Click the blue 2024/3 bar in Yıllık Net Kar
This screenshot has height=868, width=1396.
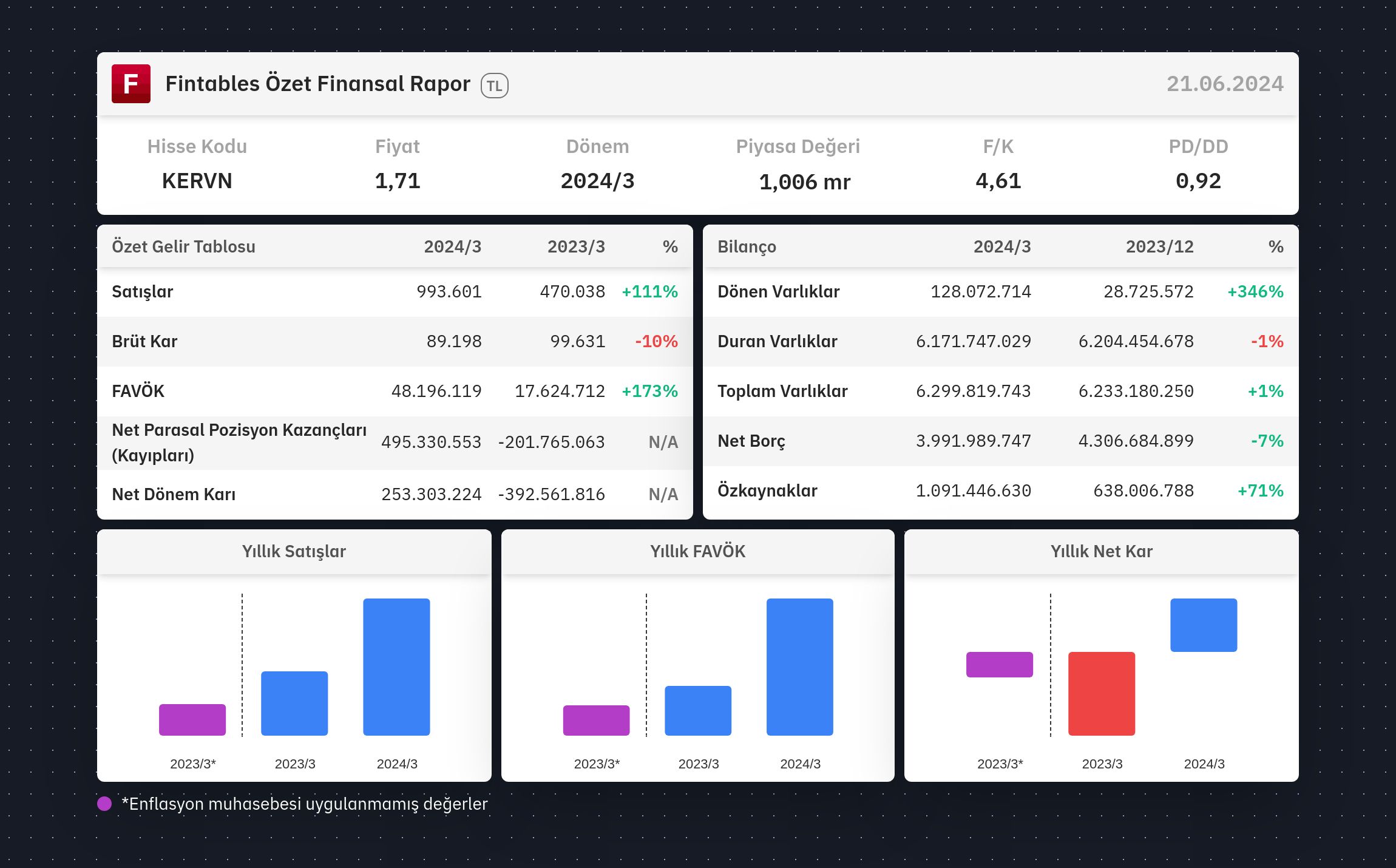[x=1204, y=625]
